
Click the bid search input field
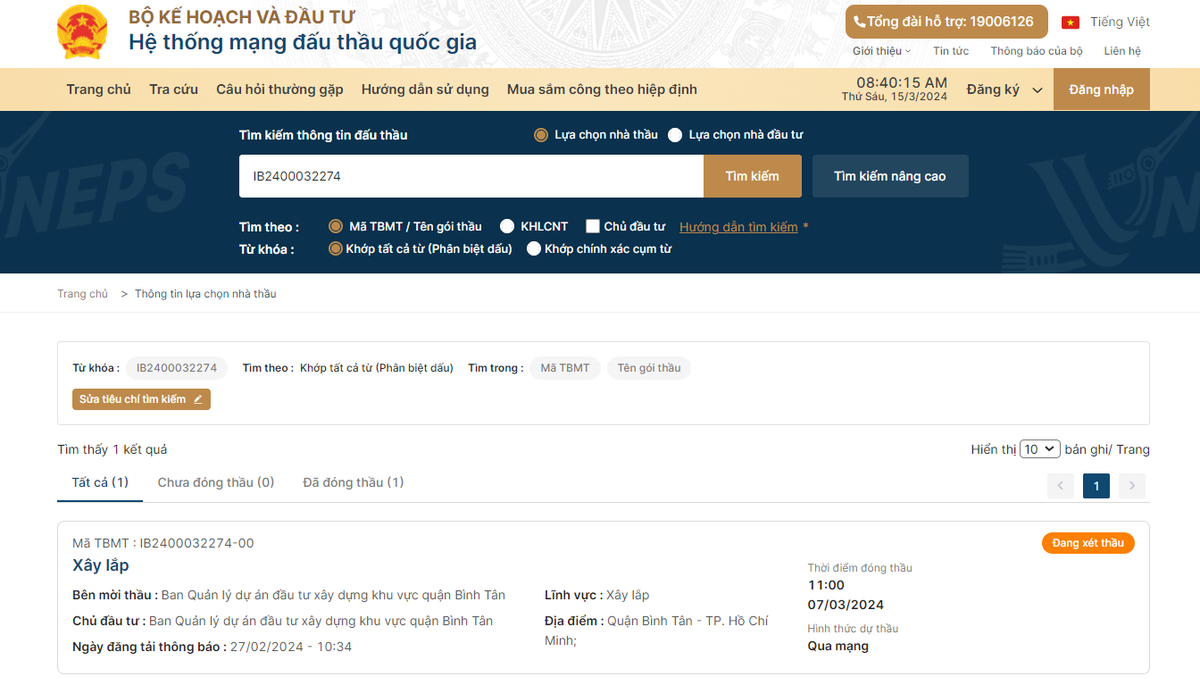click(x=471, y=176)
